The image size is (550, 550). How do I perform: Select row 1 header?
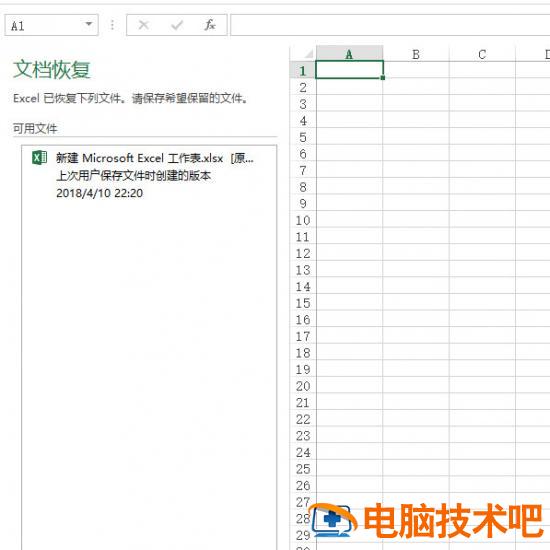tap(303, 70)
